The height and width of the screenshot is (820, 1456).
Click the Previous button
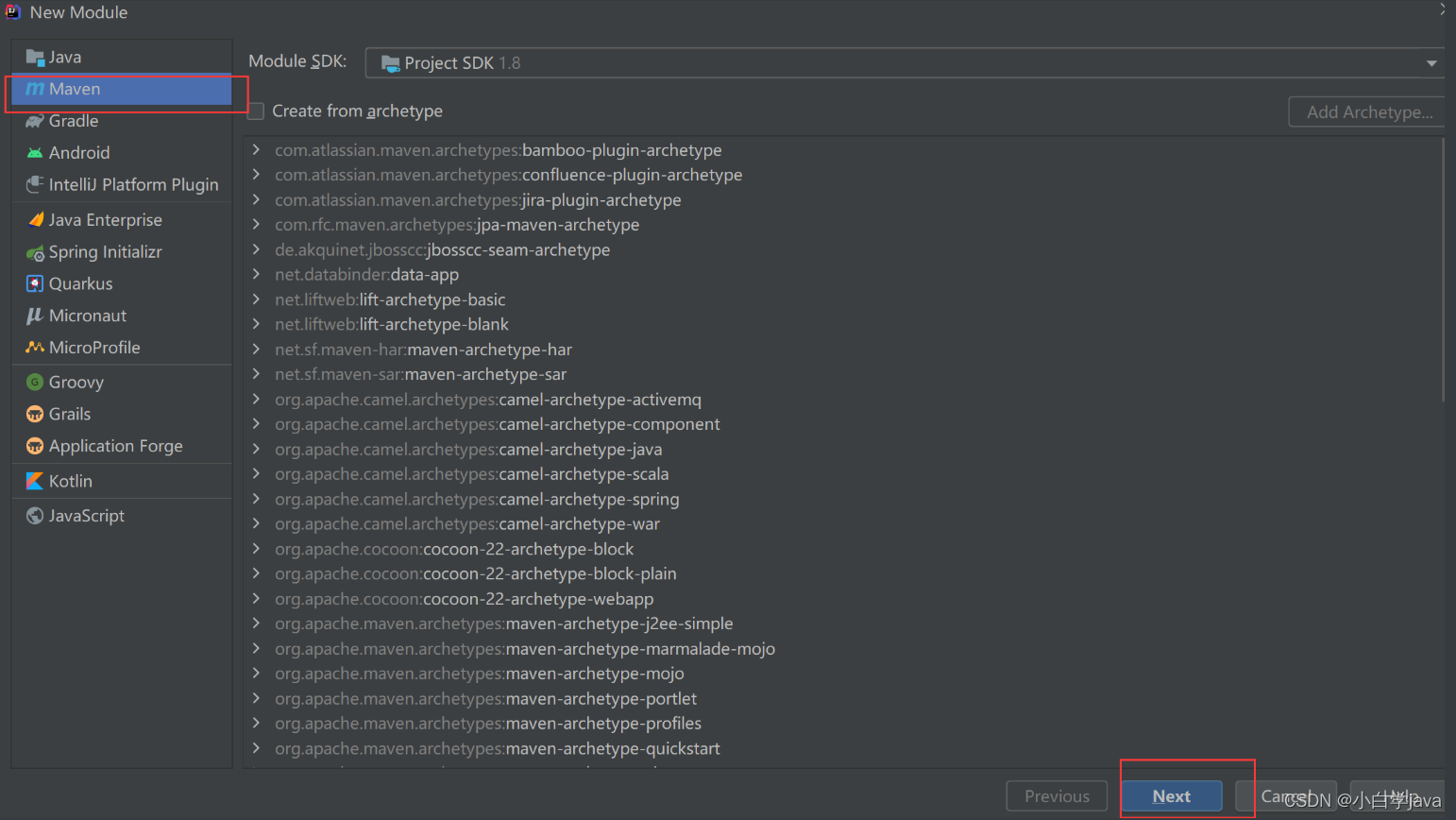point(1057,796)
